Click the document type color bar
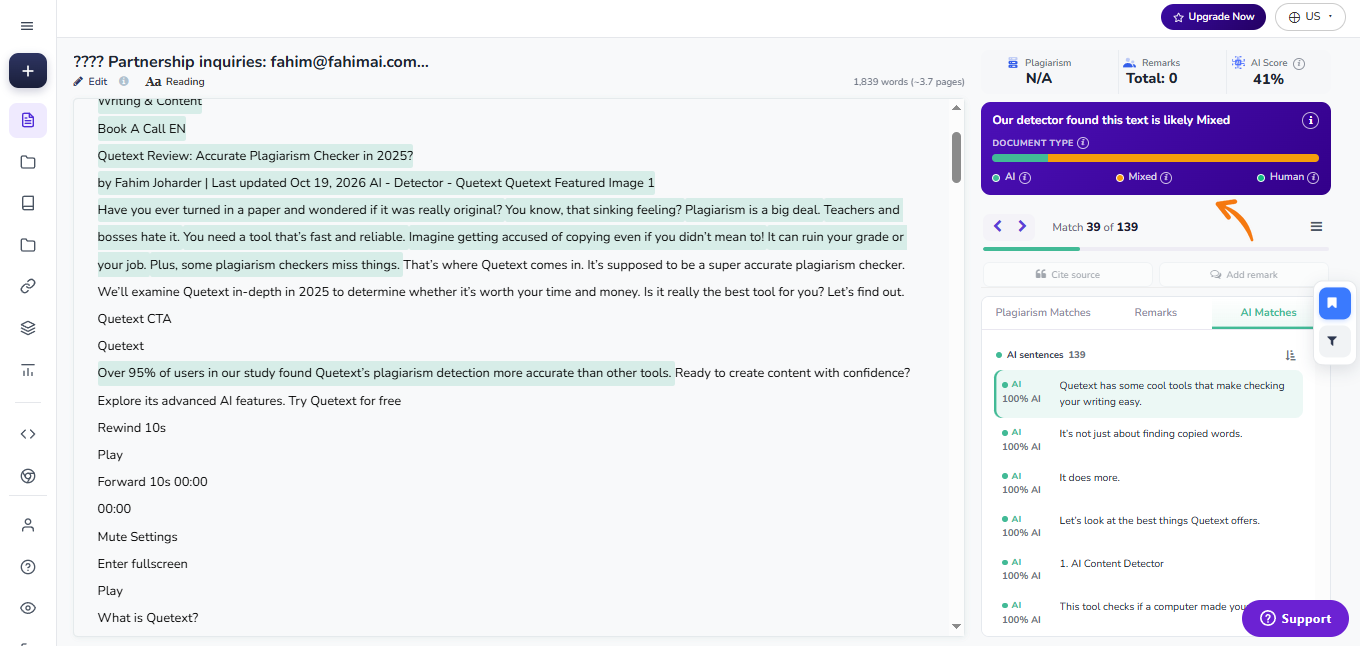Viewport: 1360px width, 646px height. pos(1155,158)
